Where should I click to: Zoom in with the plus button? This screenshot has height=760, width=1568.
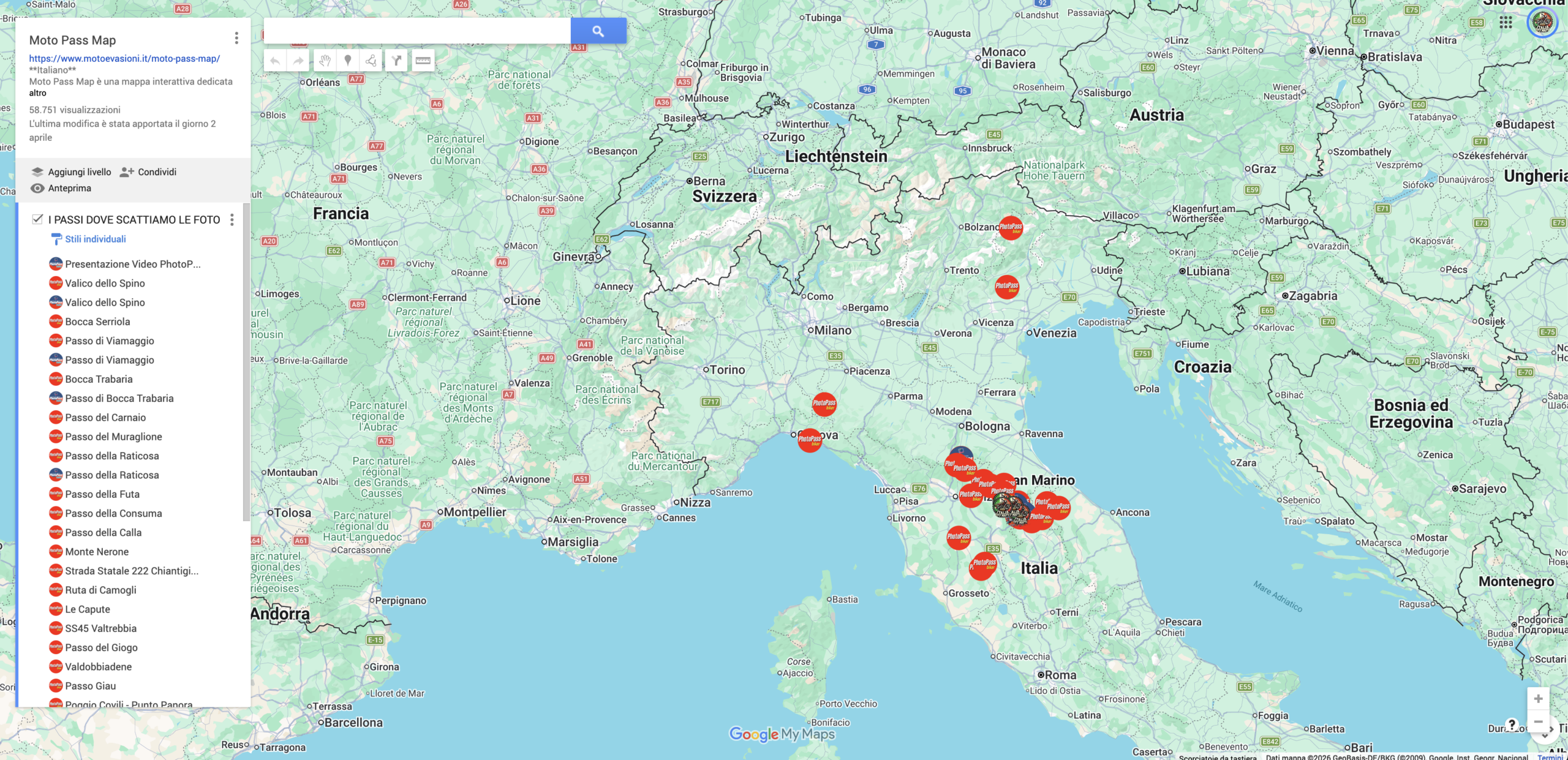[x=1538, y=699]
